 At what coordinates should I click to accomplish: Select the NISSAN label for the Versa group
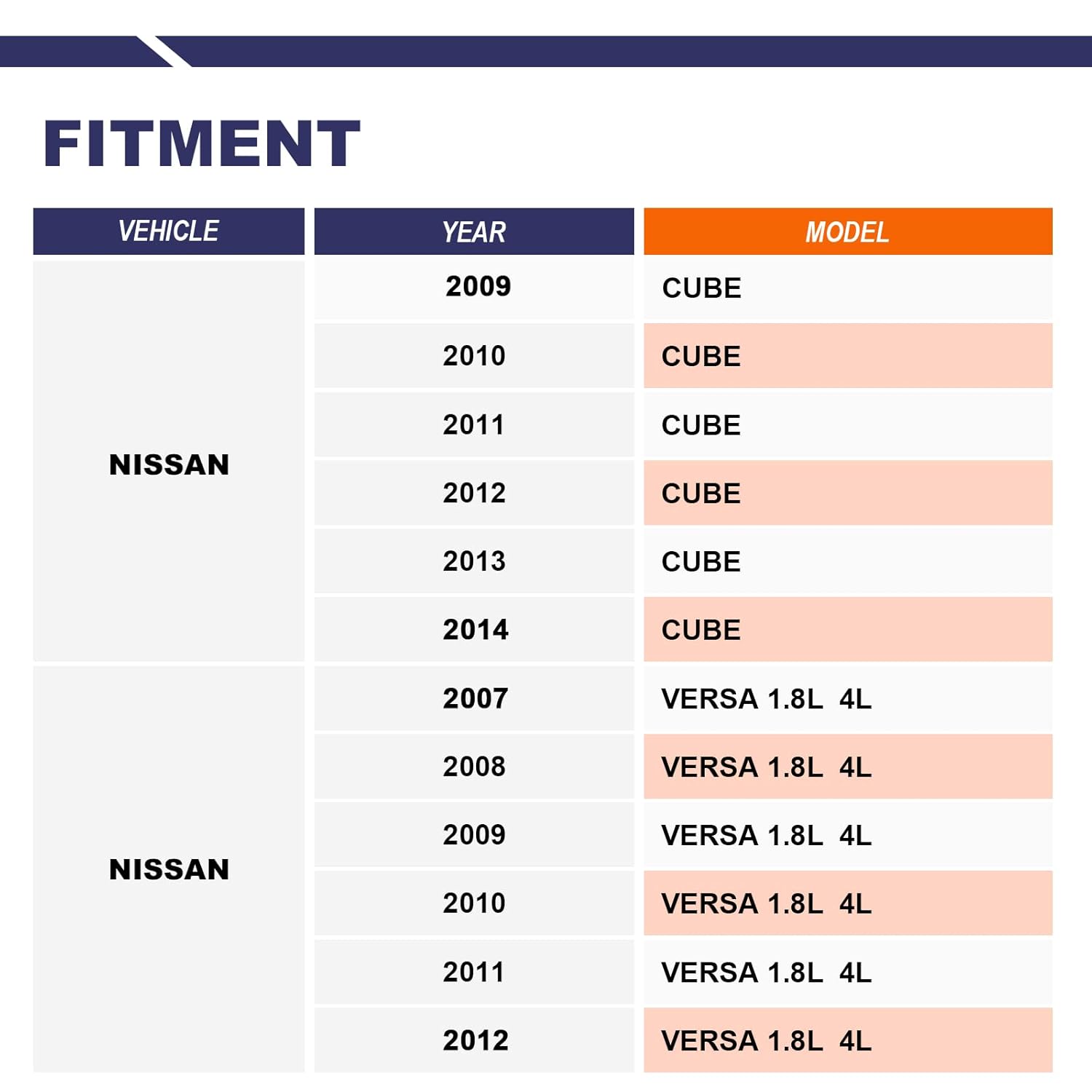tap(169, 869)
